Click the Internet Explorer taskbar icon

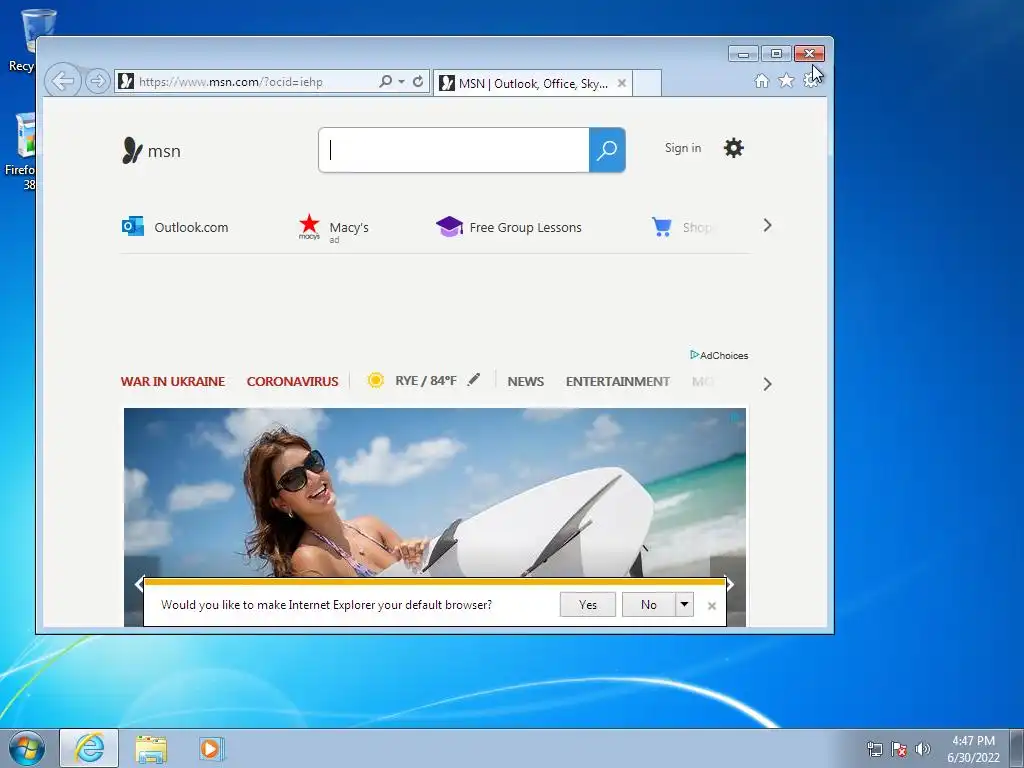point(89,748)
